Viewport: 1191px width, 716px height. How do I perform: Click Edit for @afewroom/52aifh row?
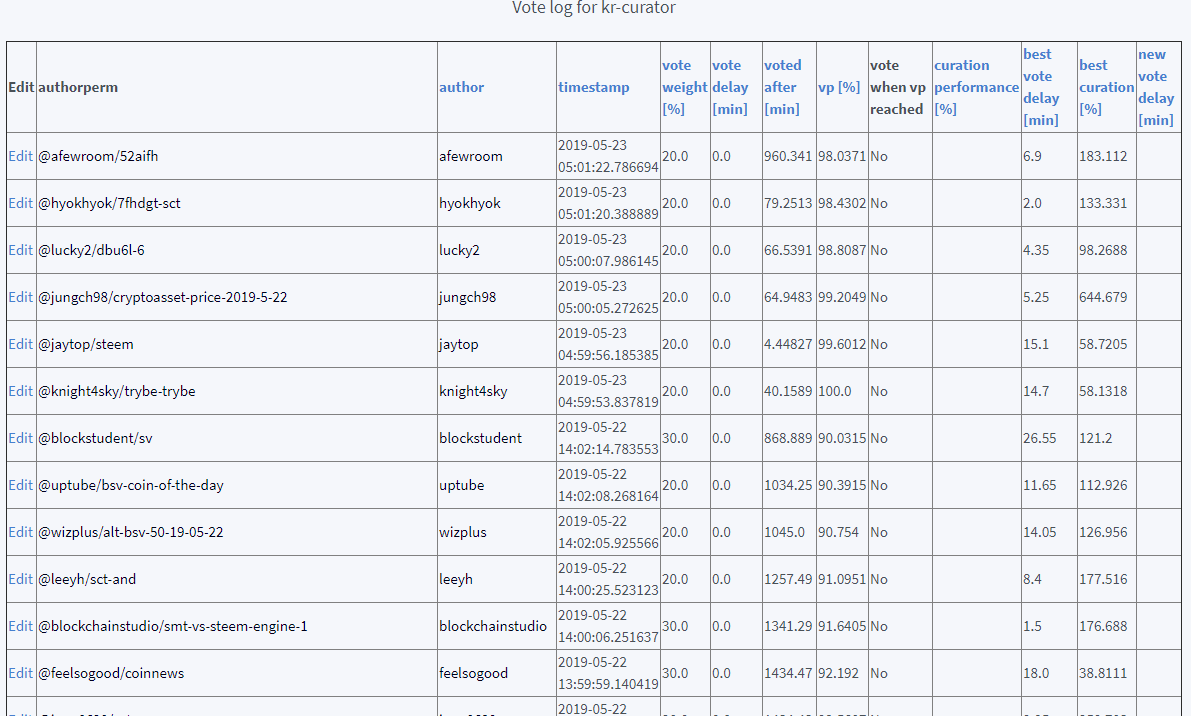click(x=21, y=156)
